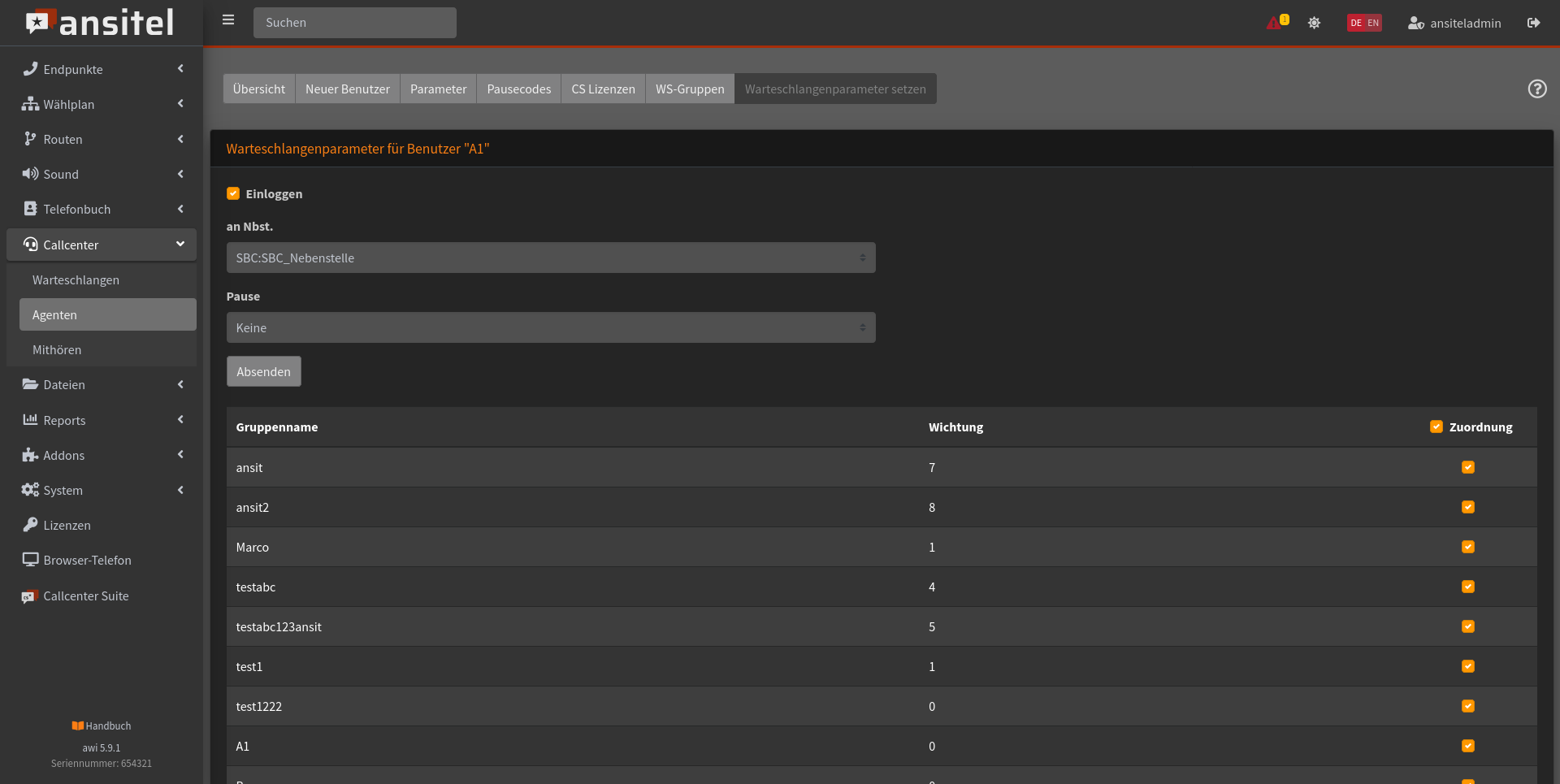Viewport: 1560px width, 784px height.
Task: Open Warteschlangen in the Callcenter submenu
Action: click(x=76, y=279)
